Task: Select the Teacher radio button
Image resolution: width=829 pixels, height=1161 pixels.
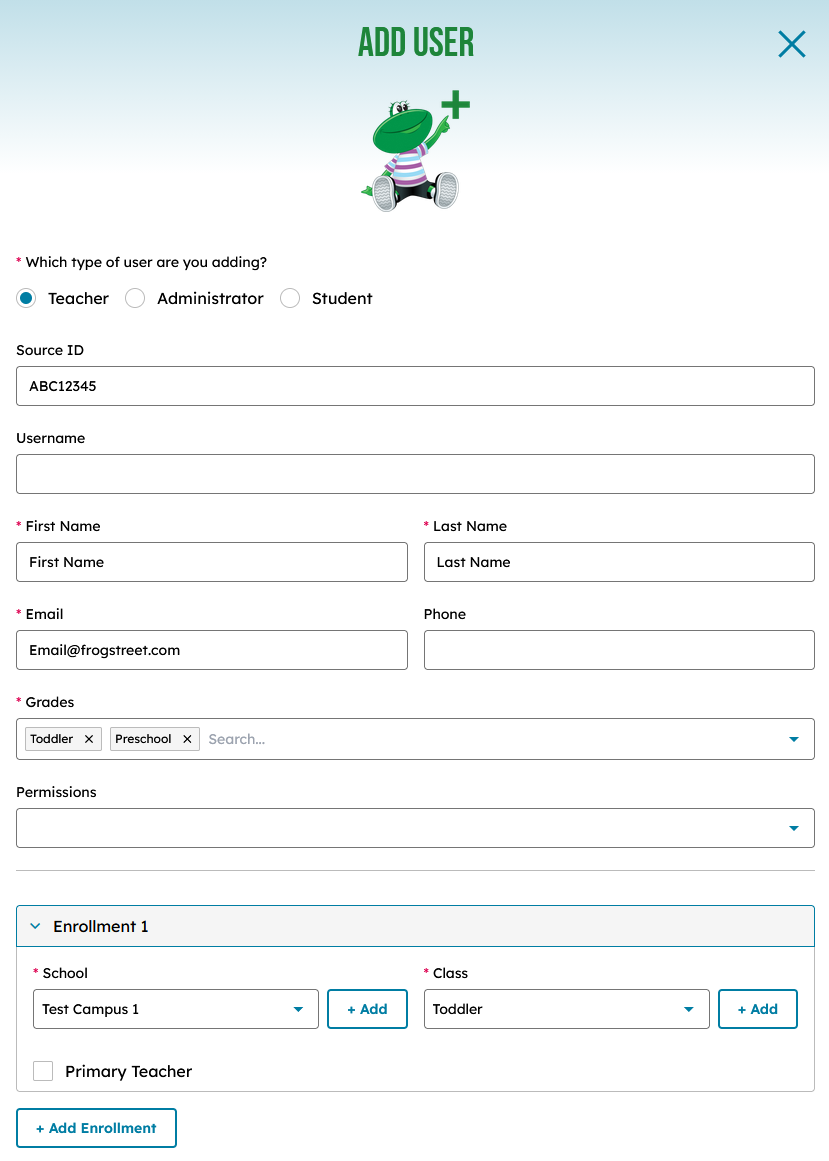Action: [26, 298]
